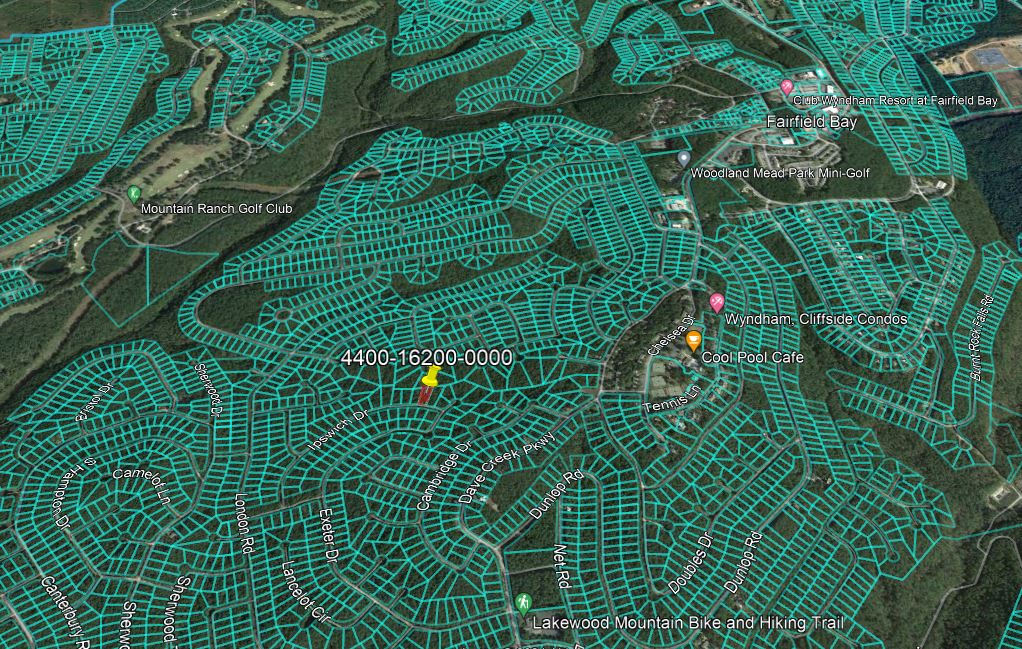Click the red highlighted parcel under the pushpin
This screenshot has width=1022, height=649.
click(424, 396)
